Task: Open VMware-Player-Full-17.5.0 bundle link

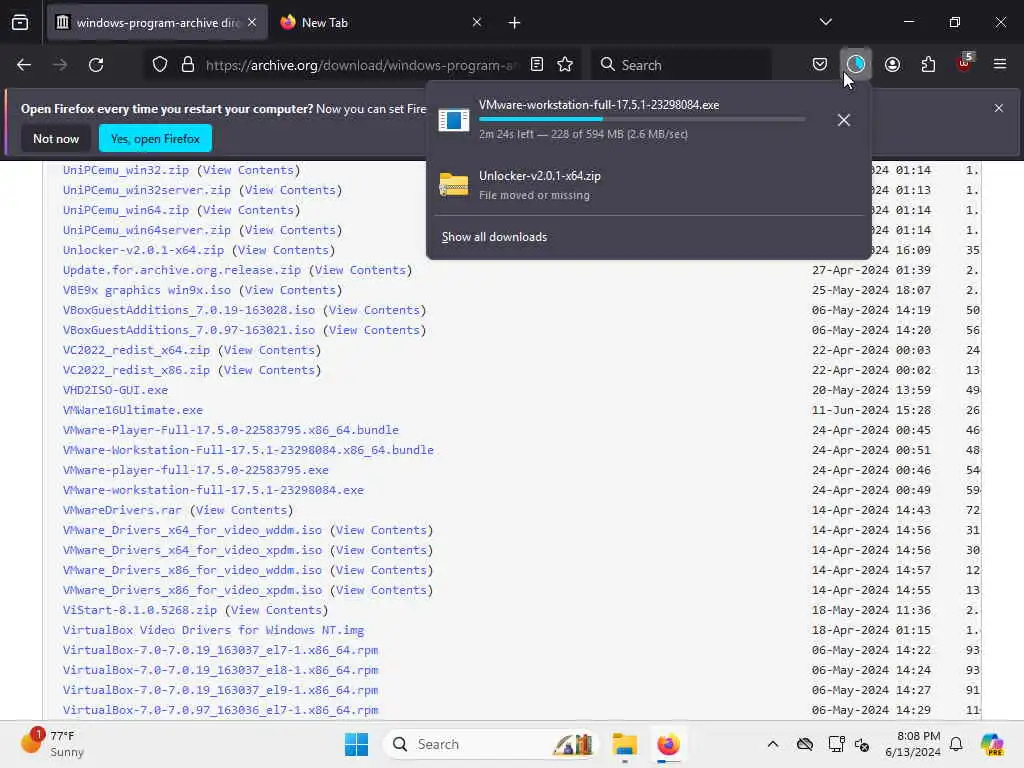Action: click(231, 430)
